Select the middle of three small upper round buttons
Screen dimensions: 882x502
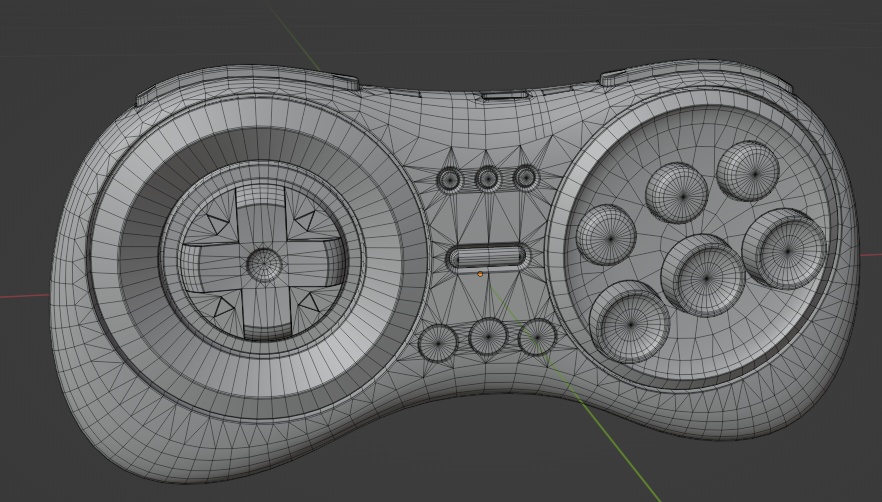tap(488, 178)
